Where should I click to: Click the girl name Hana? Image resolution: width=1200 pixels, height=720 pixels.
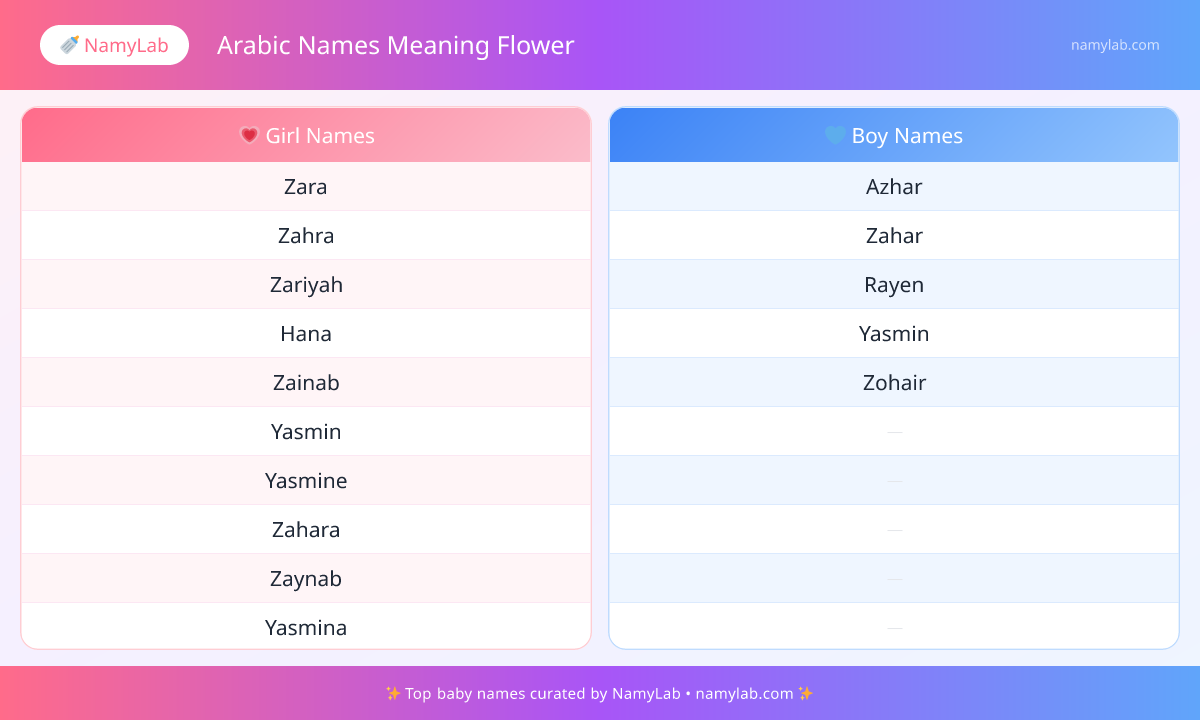point(306,334)
